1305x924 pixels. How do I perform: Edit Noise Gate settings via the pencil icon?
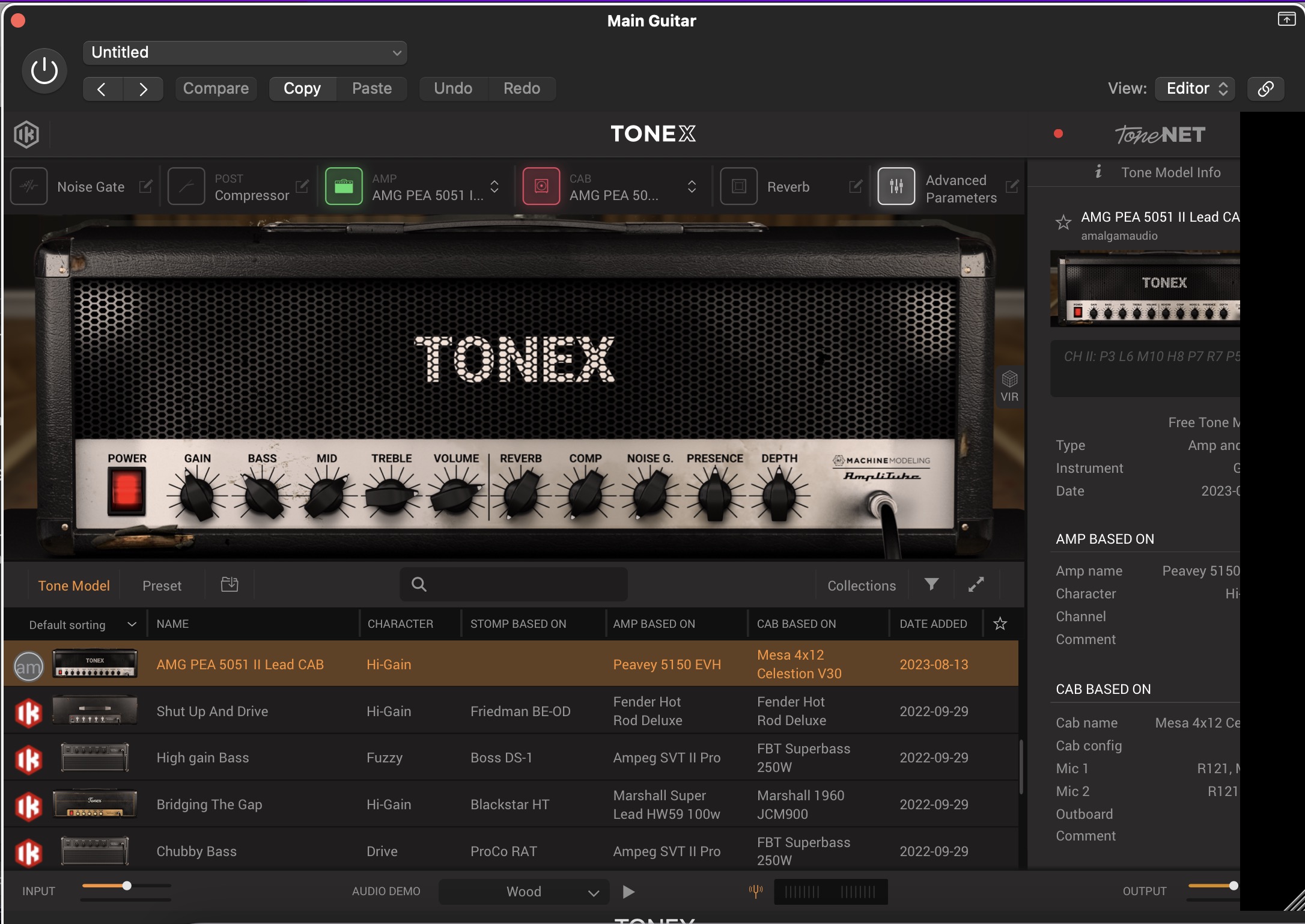pos(145,186)
